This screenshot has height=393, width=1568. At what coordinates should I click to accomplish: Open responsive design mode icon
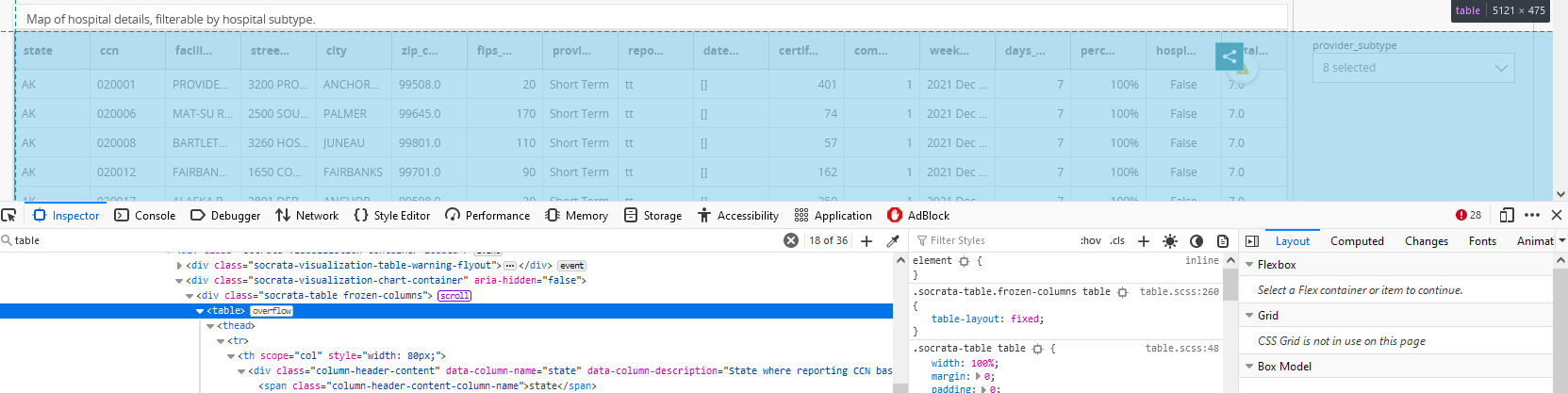pos(1507,215)
